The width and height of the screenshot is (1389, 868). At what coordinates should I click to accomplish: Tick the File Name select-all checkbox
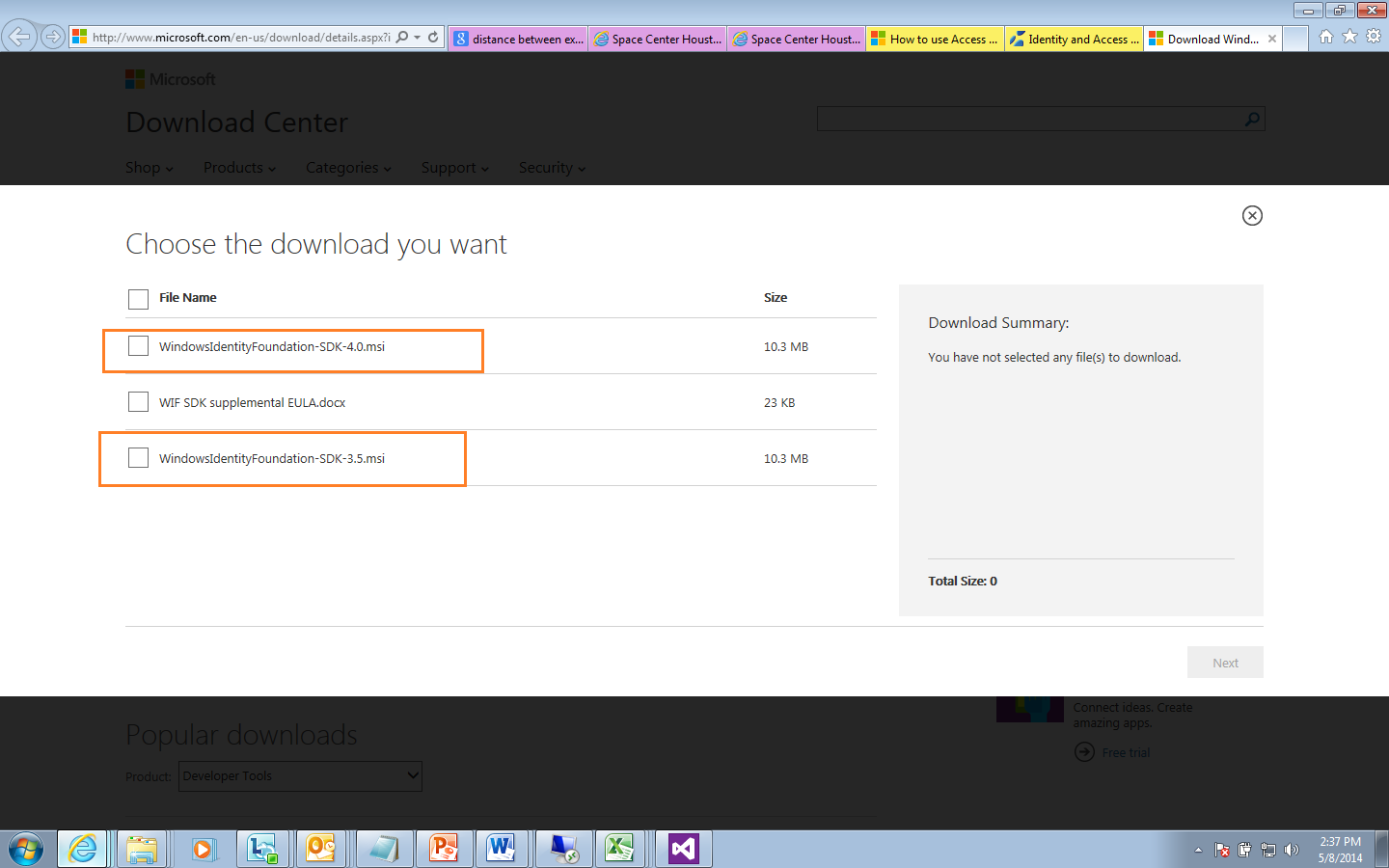pyautogui.click(x=138, y=299)
